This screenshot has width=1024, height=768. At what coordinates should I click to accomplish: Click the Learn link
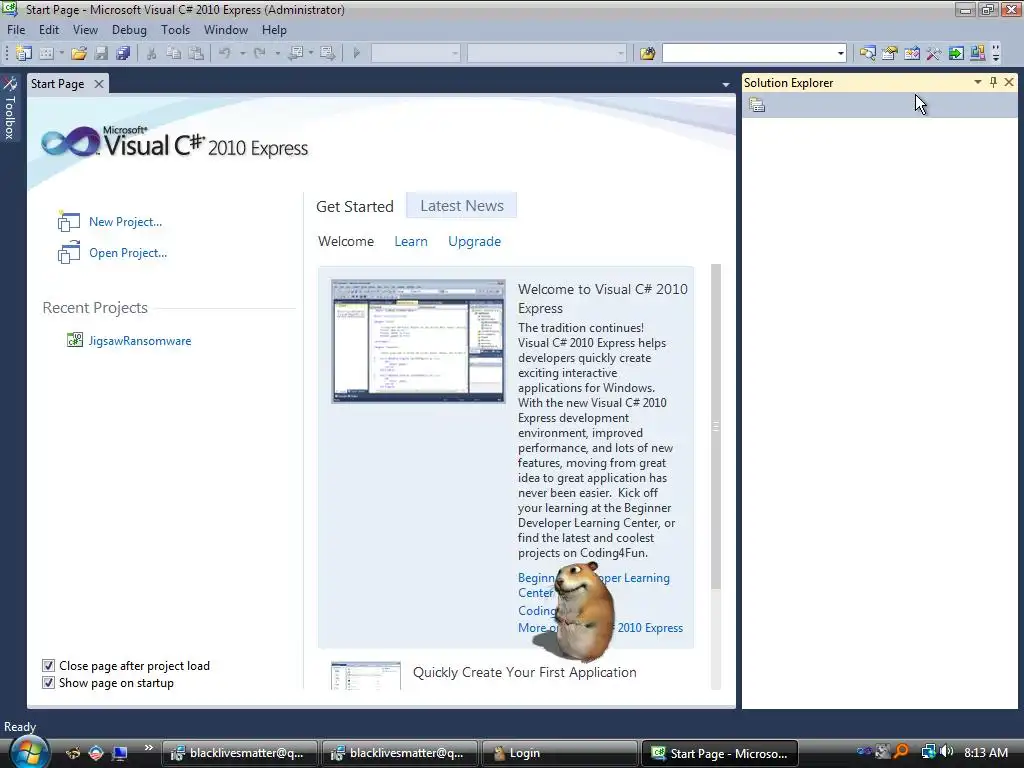[411, 242]
